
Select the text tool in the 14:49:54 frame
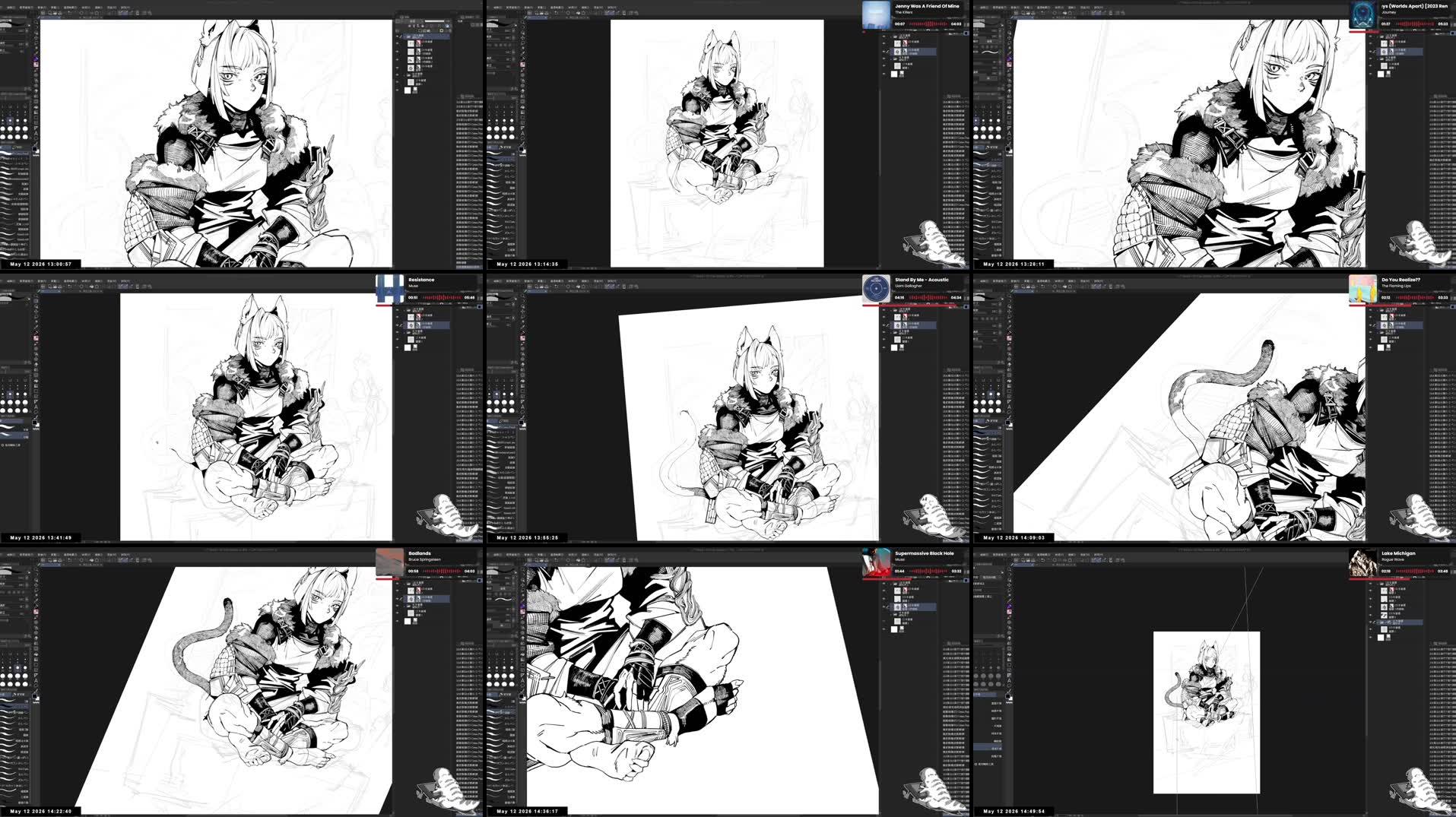point(1009,680)
